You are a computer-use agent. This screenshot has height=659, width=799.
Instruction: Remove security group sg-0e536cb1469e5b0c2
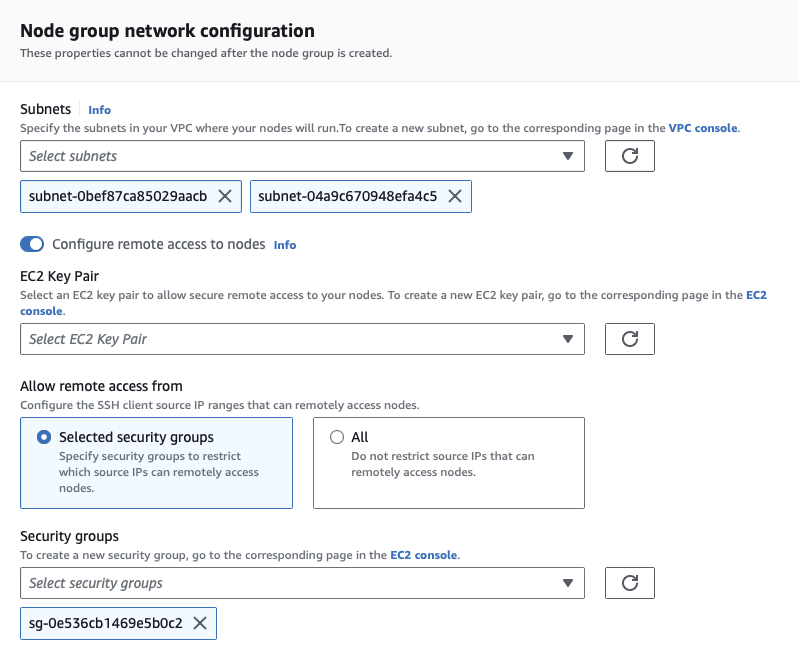pyautogui.click(x=199, y=623)
